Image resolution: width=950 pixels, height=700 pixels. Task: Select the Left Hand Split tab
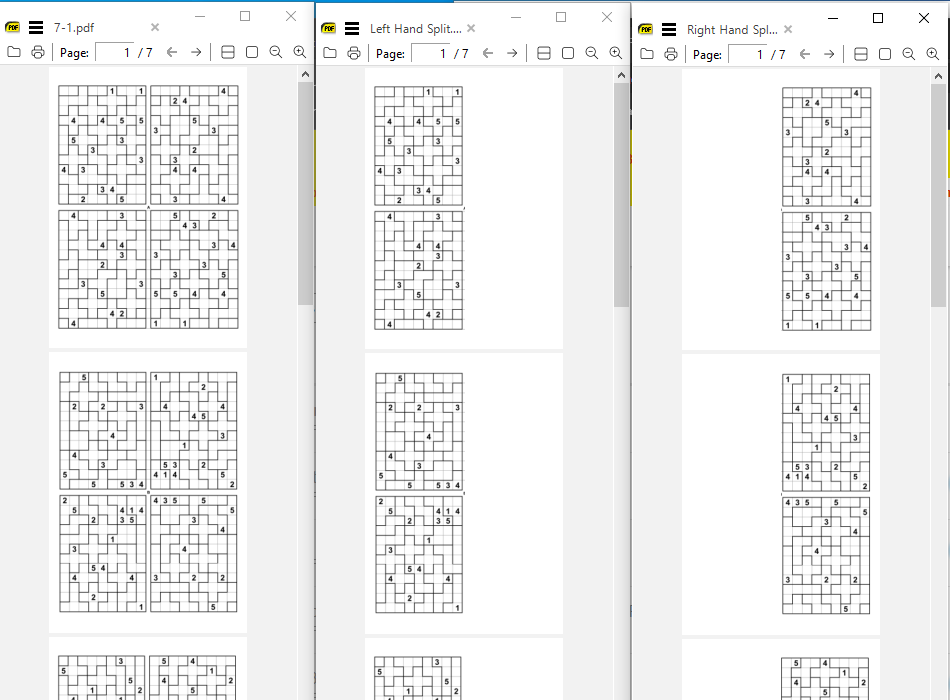(416, 28)
